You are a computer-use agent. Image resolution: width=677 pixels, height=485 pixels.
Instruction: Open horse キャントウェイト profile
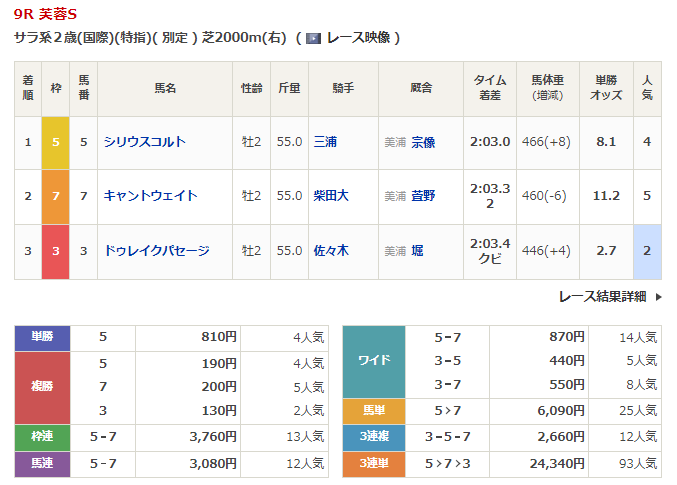click(151, 196)
